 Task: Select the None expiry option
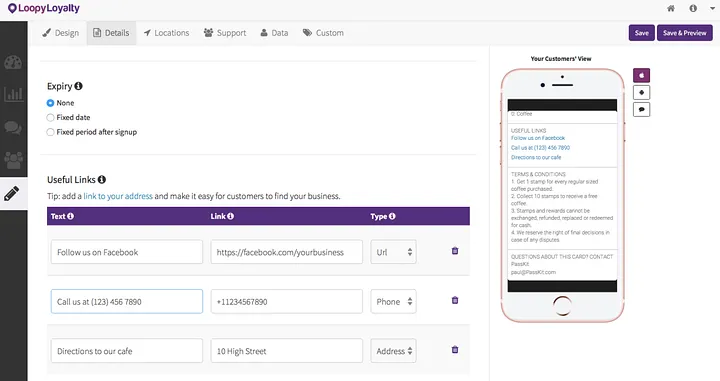point(51,103)
